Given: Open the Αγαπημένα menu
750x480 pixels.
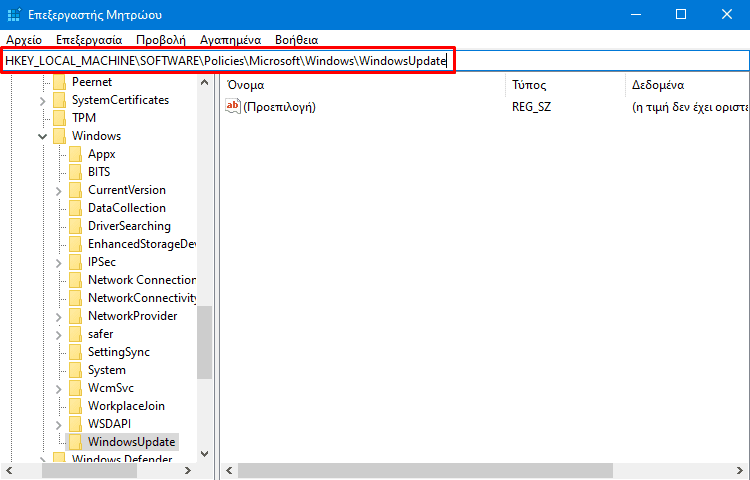Looking at the screenshot, I should point(231,40).
